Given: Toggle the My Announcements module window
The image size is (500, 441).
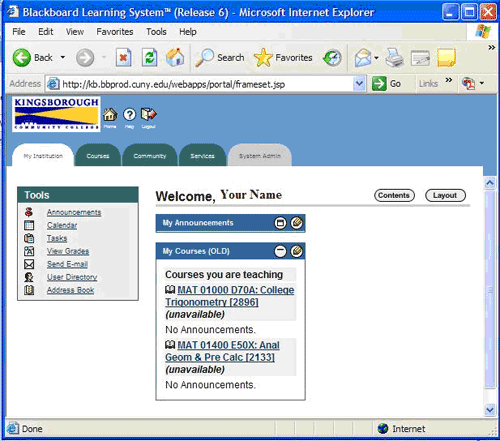Looking at the screenshot, I should (280, 223).
